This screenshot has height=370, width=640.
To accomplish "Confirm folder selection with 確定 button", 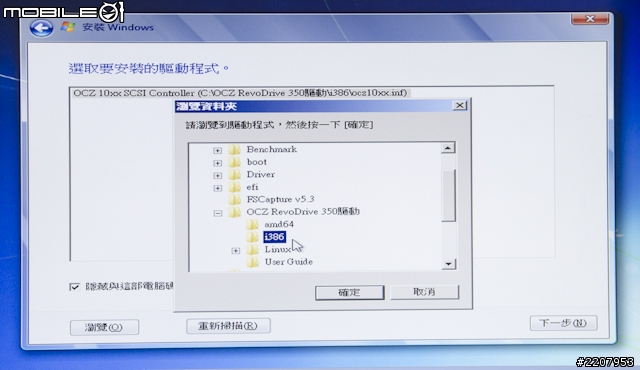I will coord(349,292).
